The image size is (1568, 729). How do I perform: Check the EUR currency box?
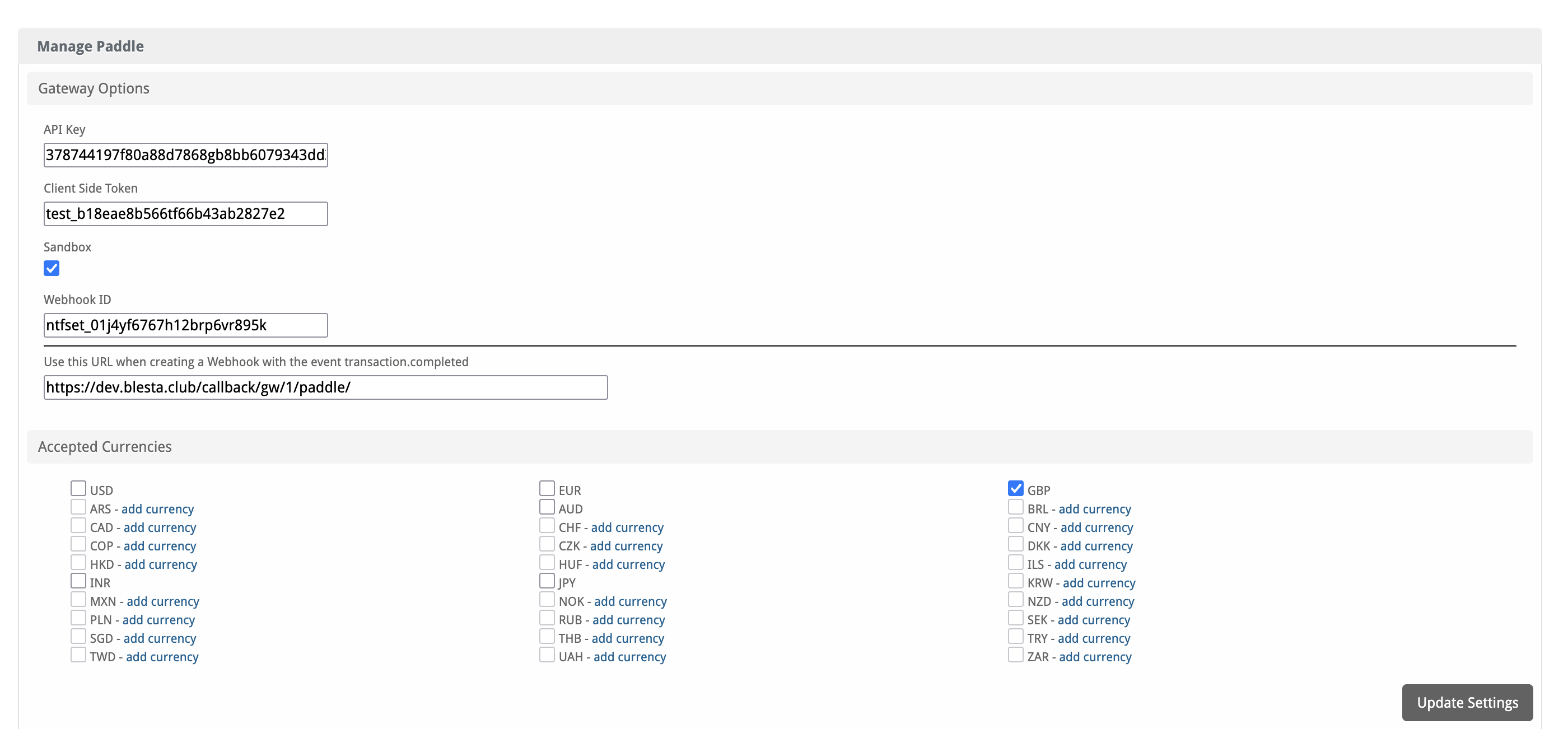click(x=547, y=489)
